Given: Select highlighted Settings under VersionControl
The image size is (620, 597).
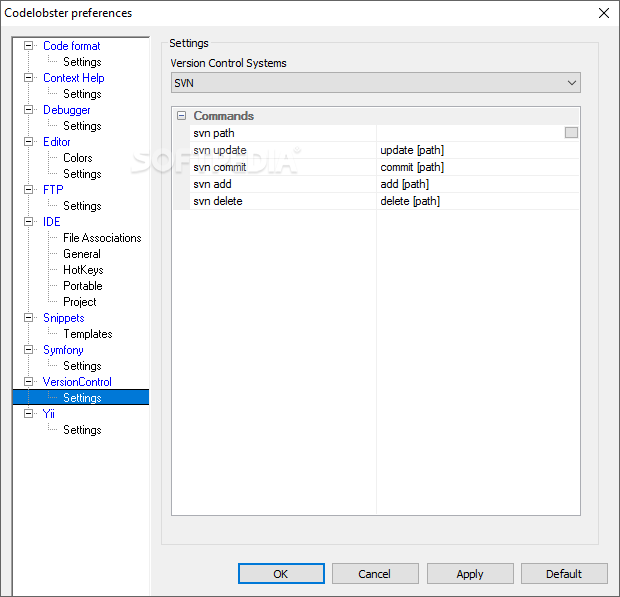Looking at the screenshot, I should tap(82, 398).
